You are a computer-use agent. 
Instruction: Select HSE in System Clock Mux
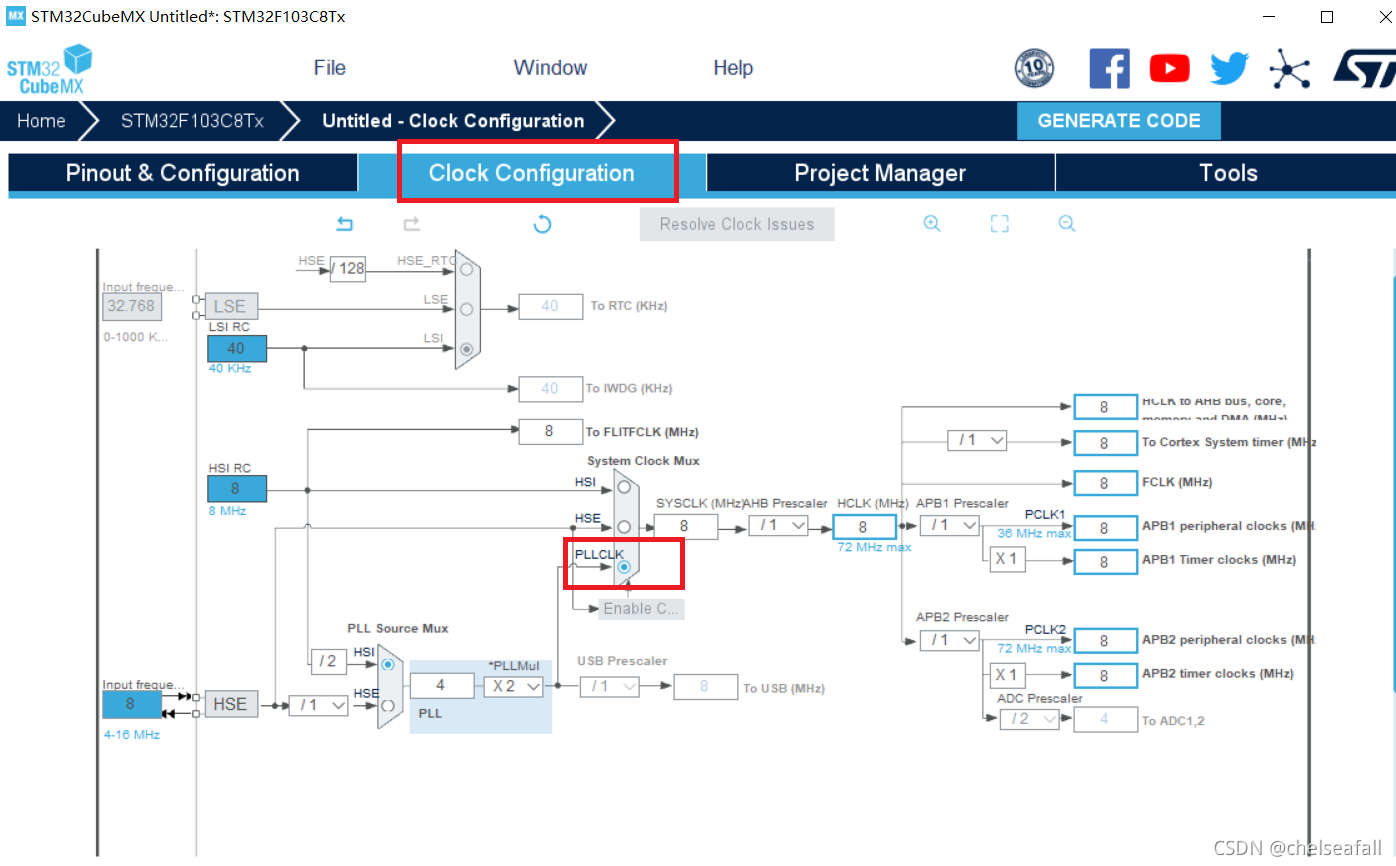click(x=624, y=526)
